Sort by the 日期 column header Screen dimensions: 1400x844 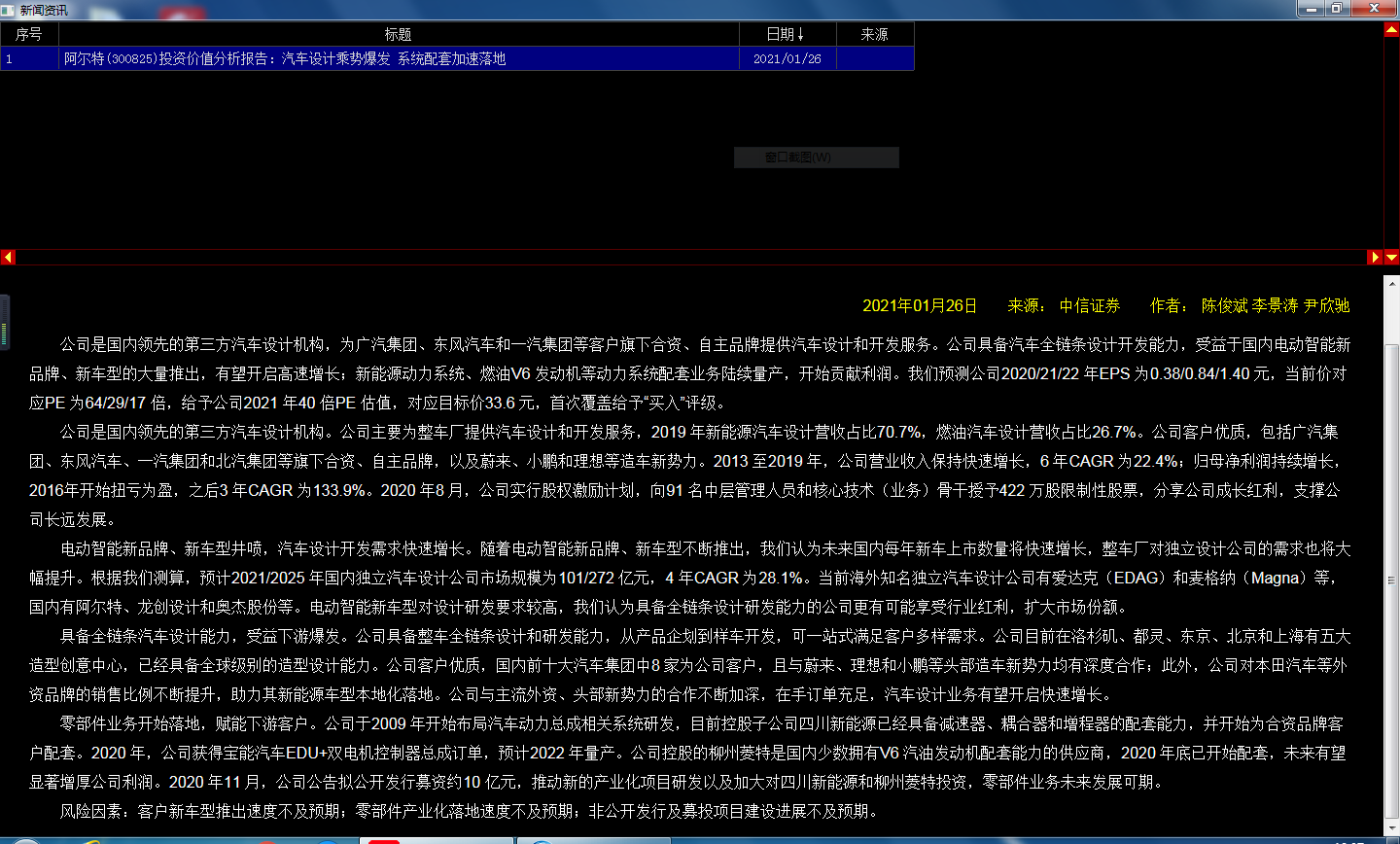point(787,34)
